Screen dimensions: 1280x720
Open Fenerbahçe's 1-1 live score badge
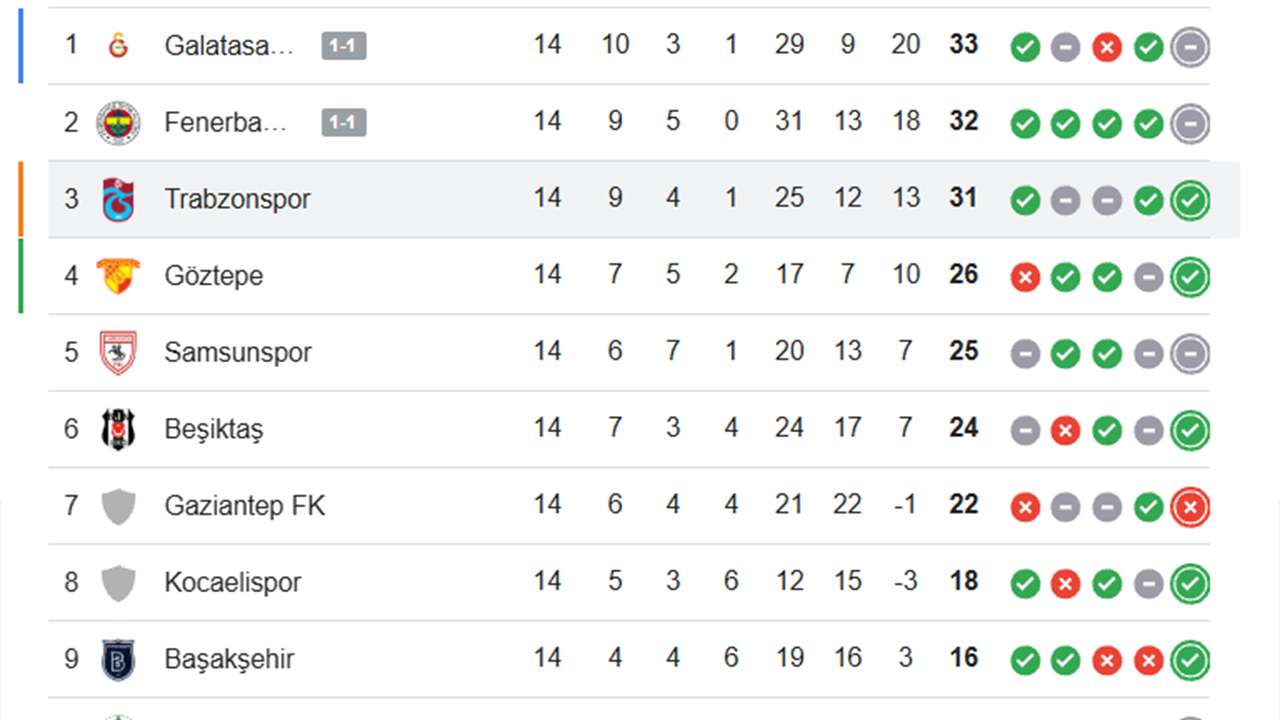[x=343, y=123]
